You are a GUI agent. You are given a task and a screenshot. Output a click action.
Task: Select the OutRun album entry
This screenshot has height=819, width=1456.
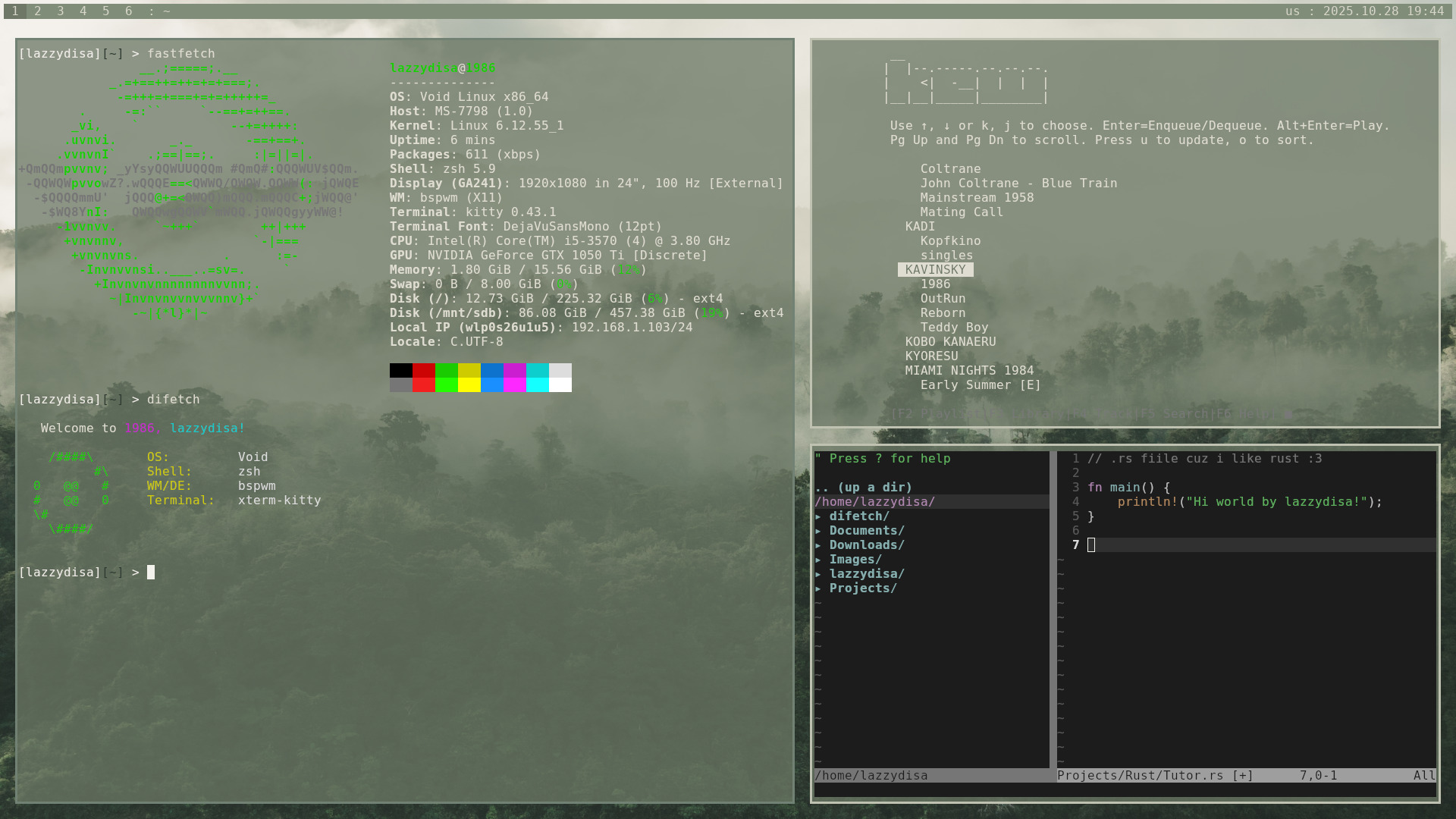(943, 299)
